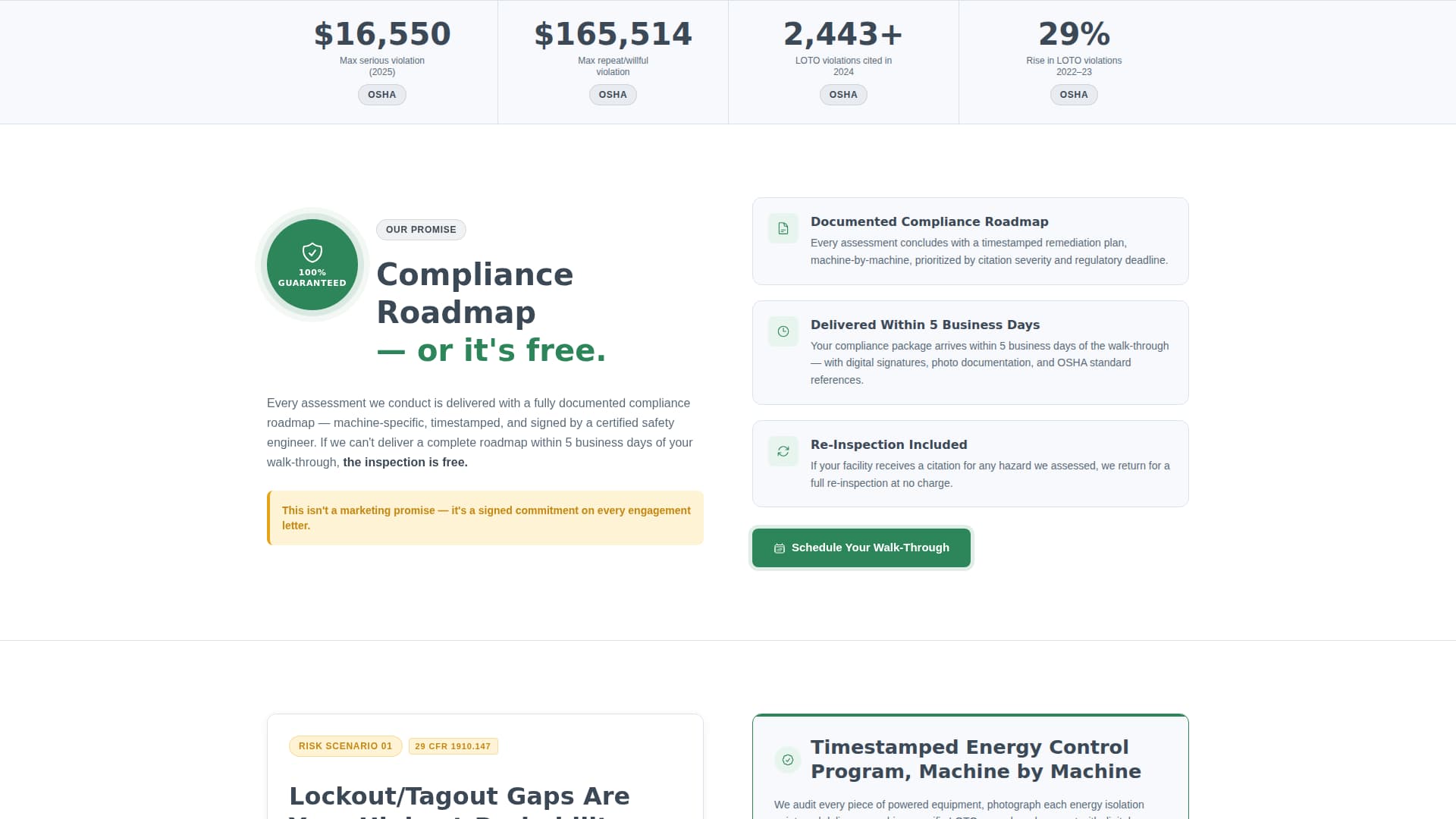This screenshot has width=1456, height=819.
Task: Click the calendar icon inside the green schedule button
Action: pyautogui.click(x=780, y=548)
